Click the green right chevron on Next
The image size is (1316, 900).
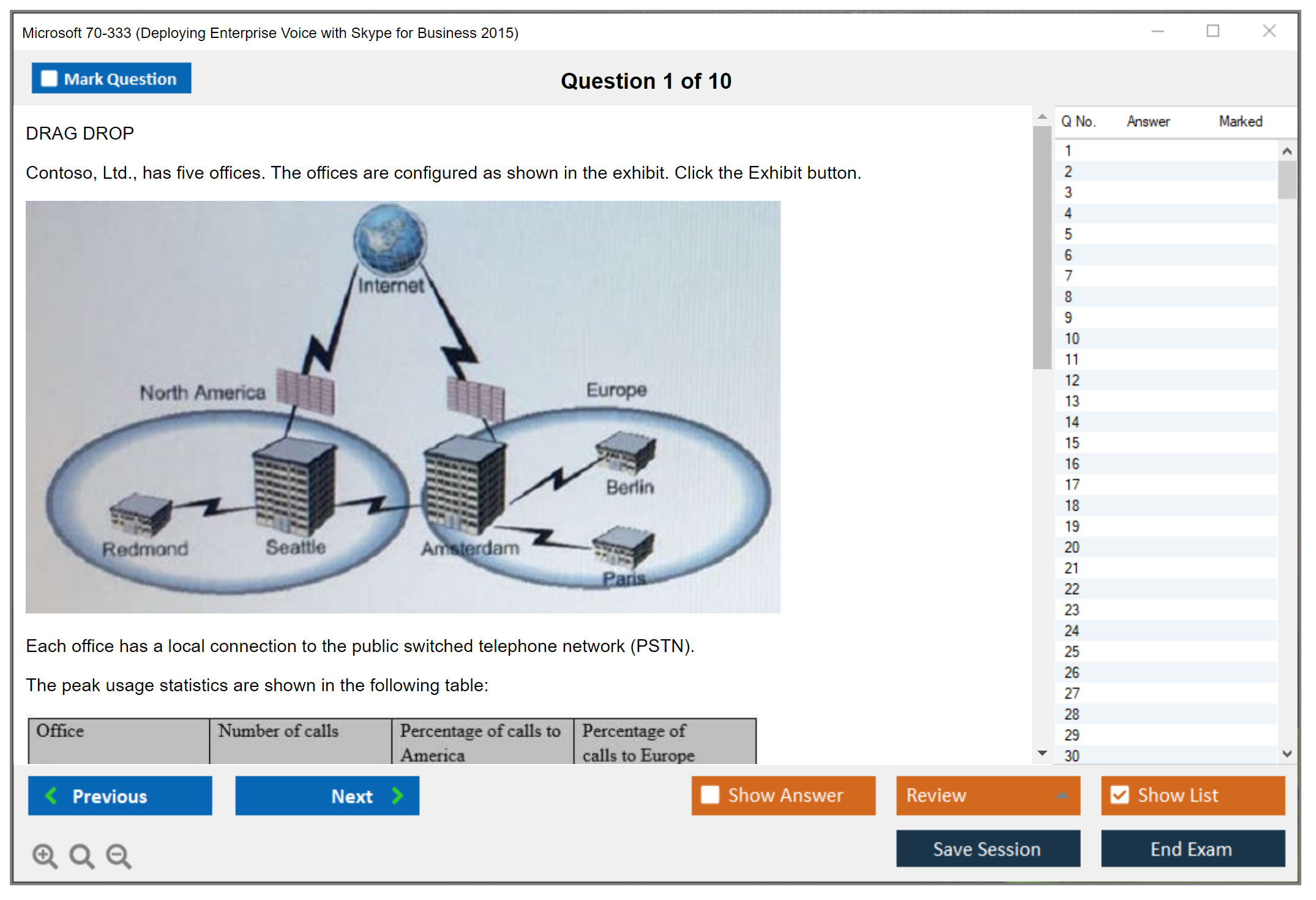(397, 795)
